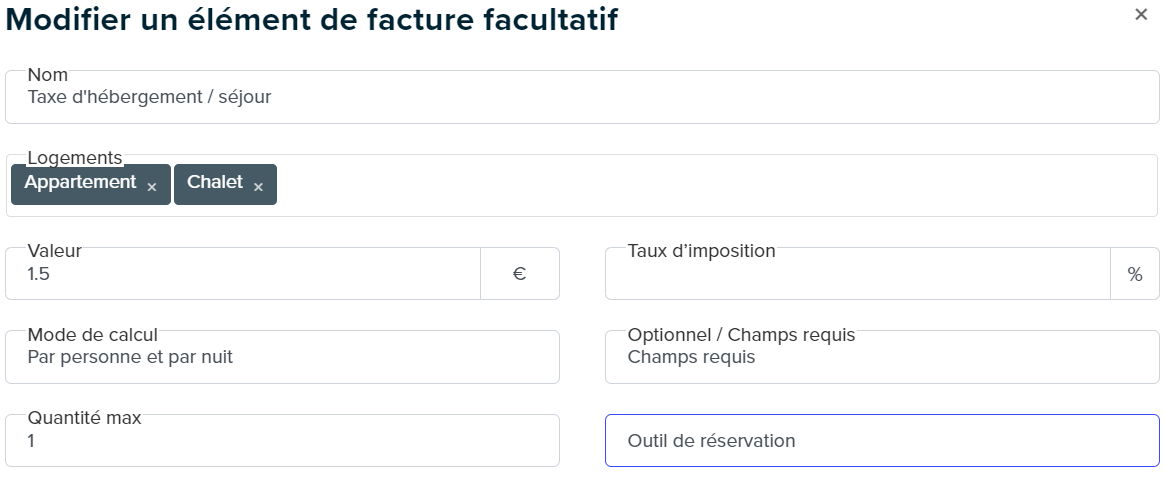Click the Nom field label
The image size is (1164, 484).
48,74
